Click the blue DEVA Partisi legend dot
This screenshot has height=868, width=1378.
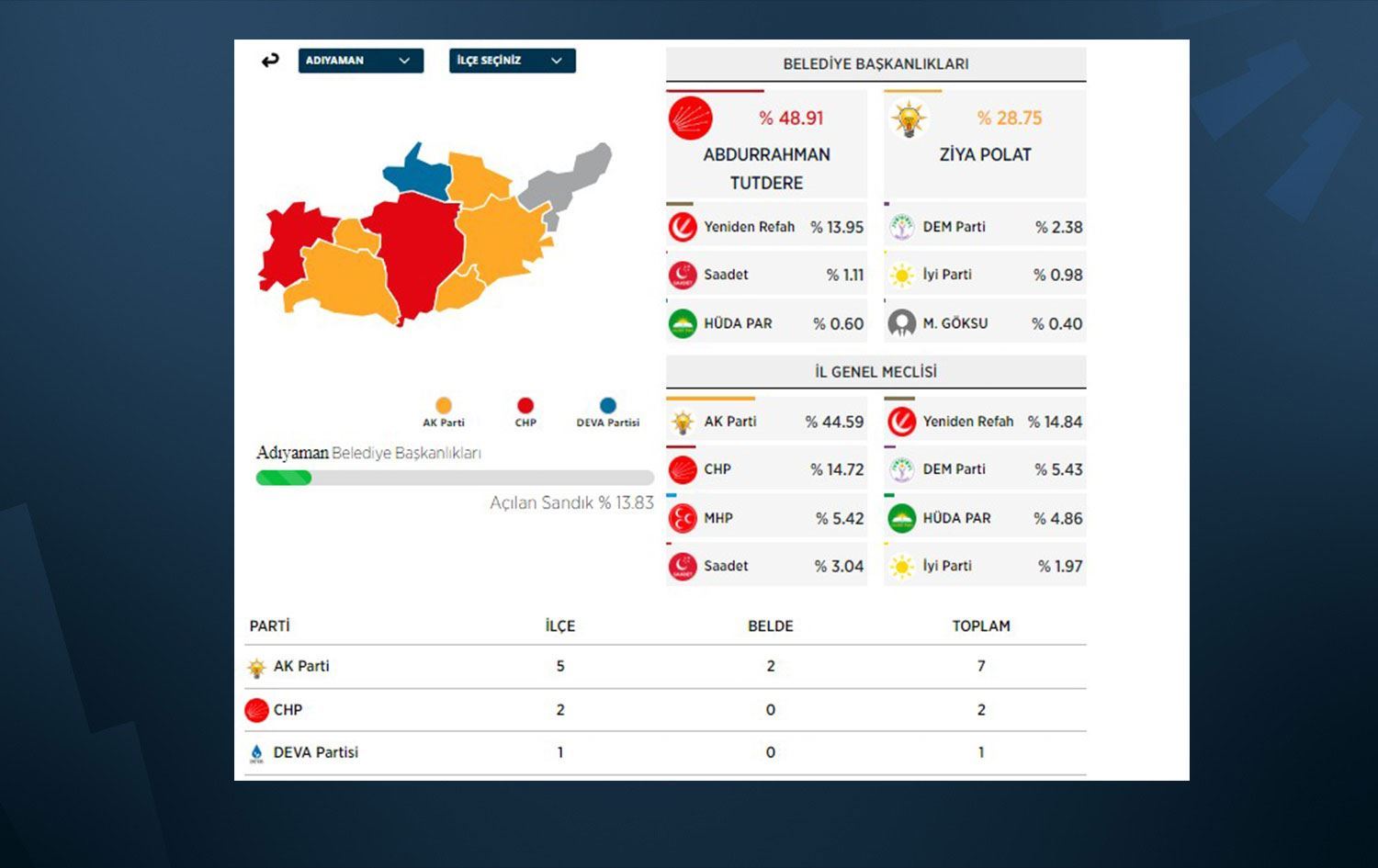point(607,405)
